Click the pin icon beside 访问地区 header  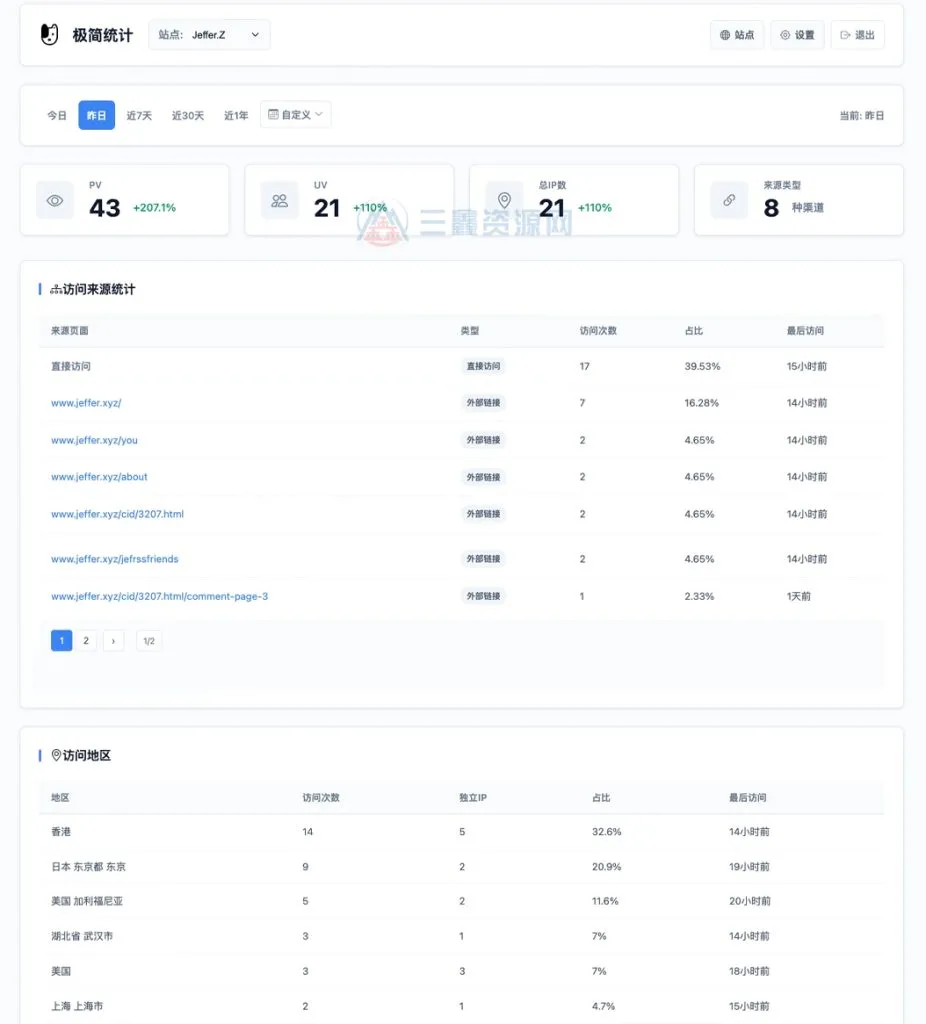55,755
